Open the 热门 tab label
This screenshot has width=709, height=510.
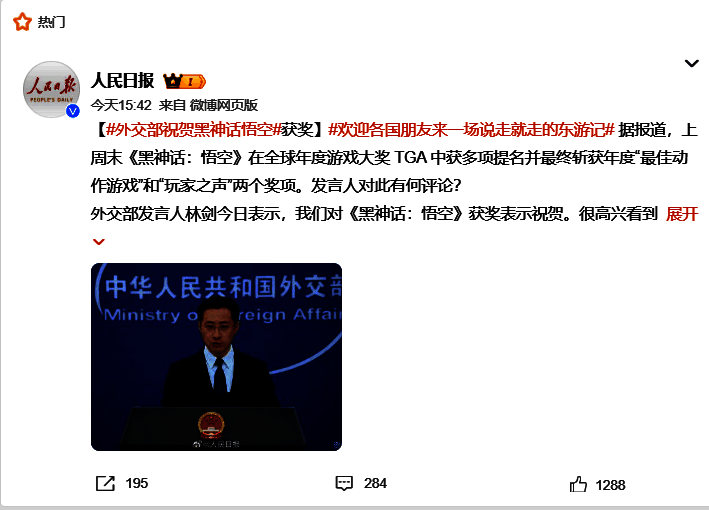pos(51,22)
